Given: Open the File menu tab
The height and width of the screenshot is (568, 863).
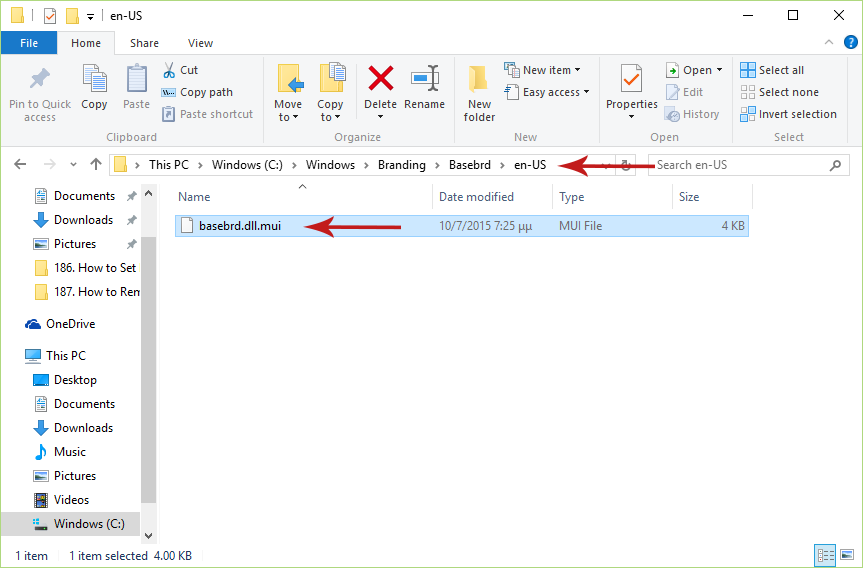Looking at the screenshot, I should (x=29, y=43).
